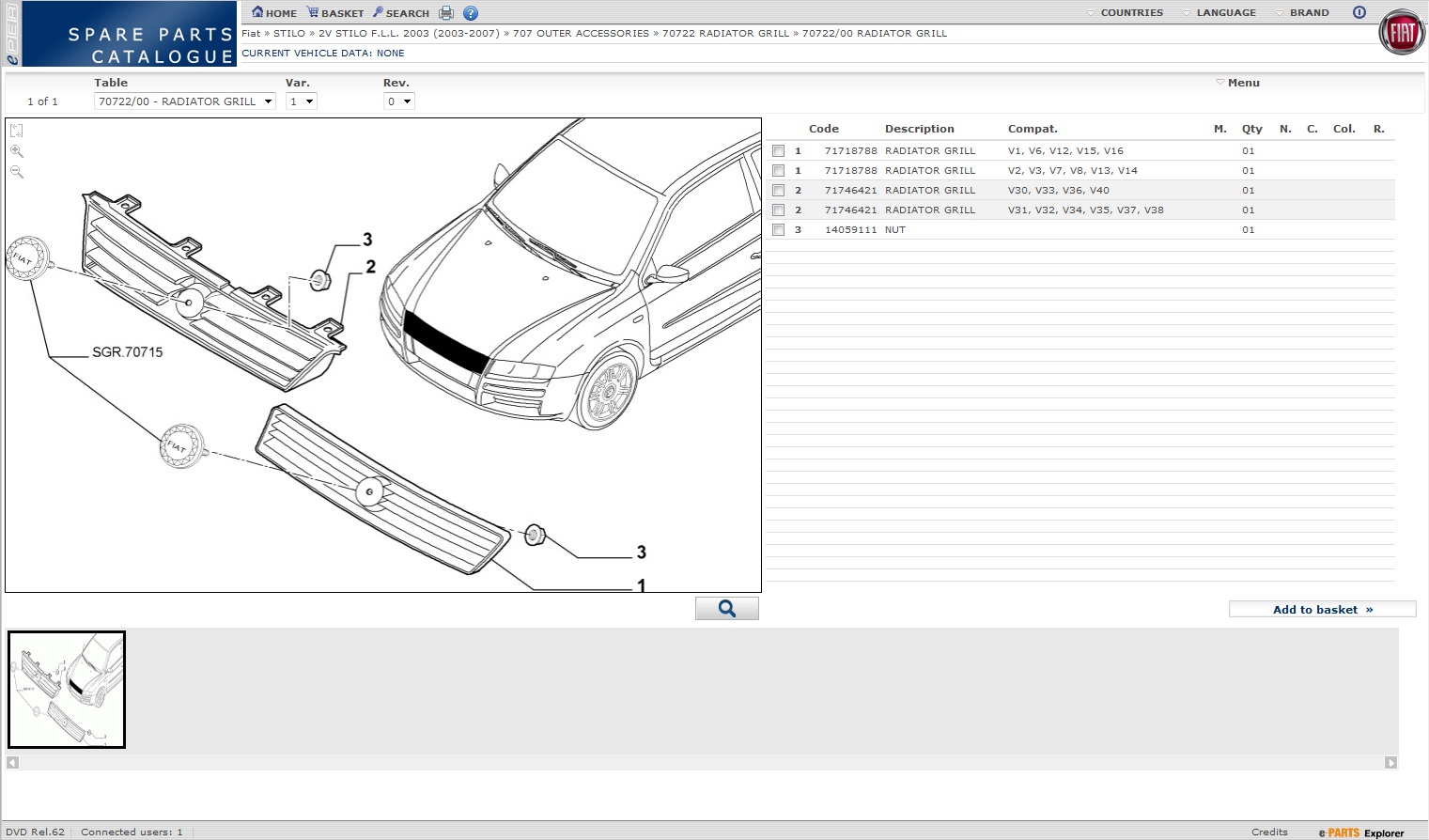Click Credits link in footer
The image size is (1429, 840).
(1269, 832)
